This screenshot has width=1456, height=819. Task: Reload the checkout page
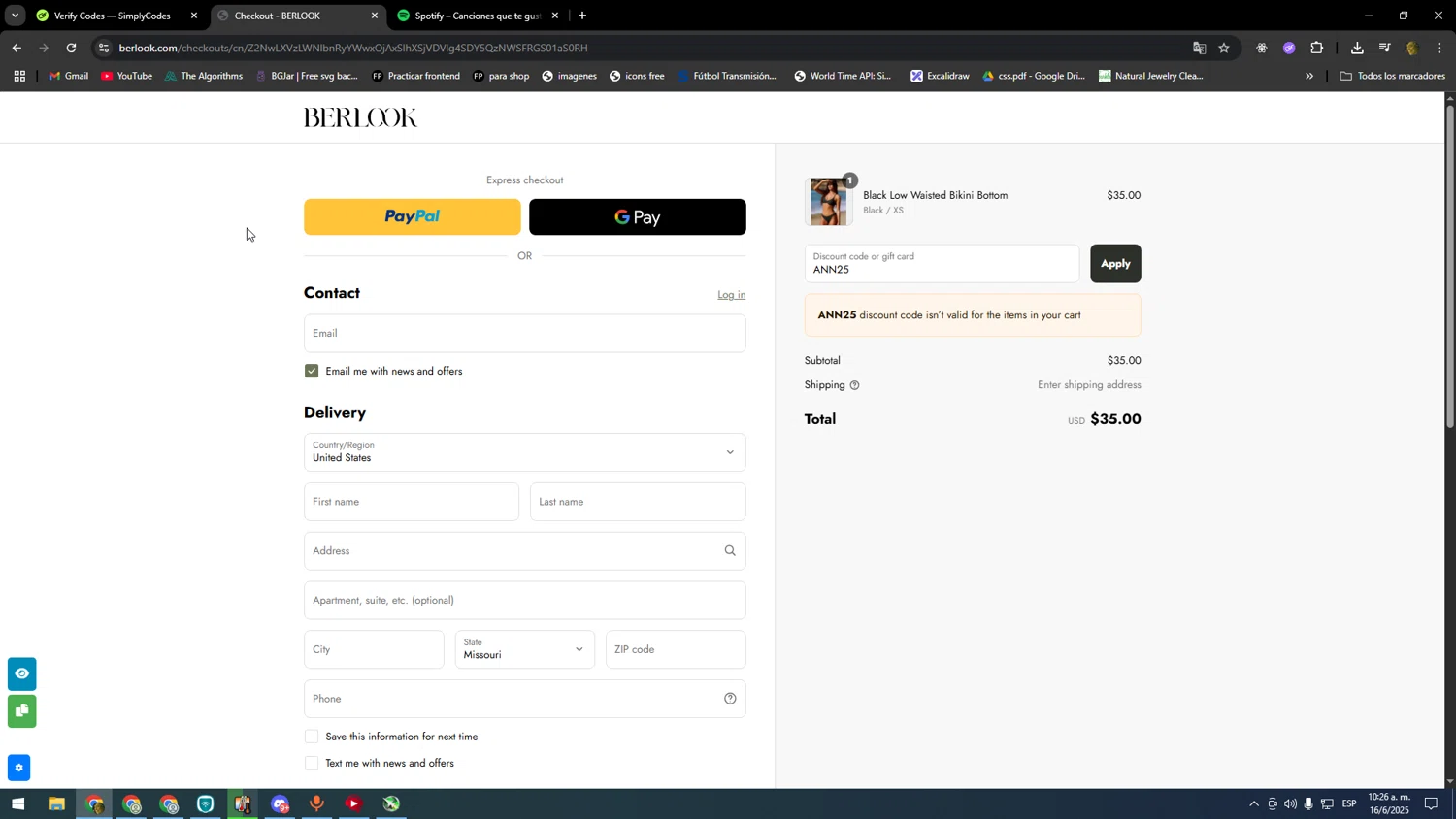[71, 48]
